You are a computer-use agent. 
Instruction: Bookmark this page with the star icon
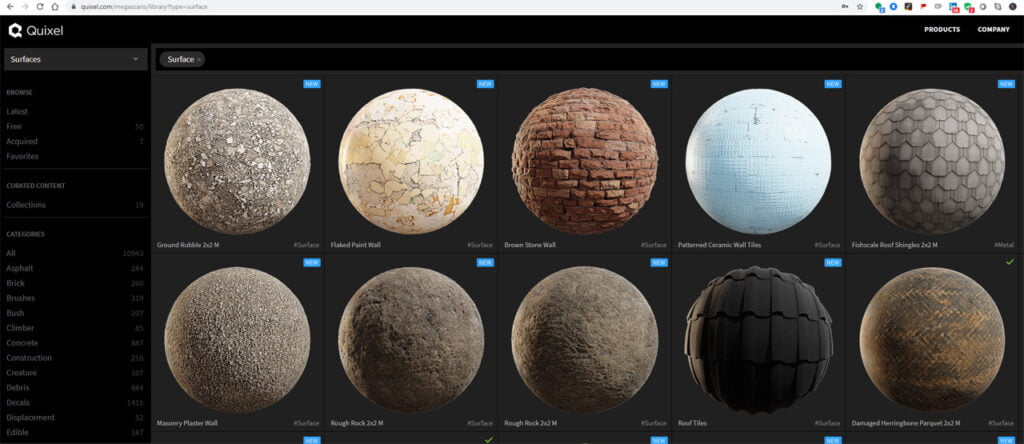coord(860,7)
